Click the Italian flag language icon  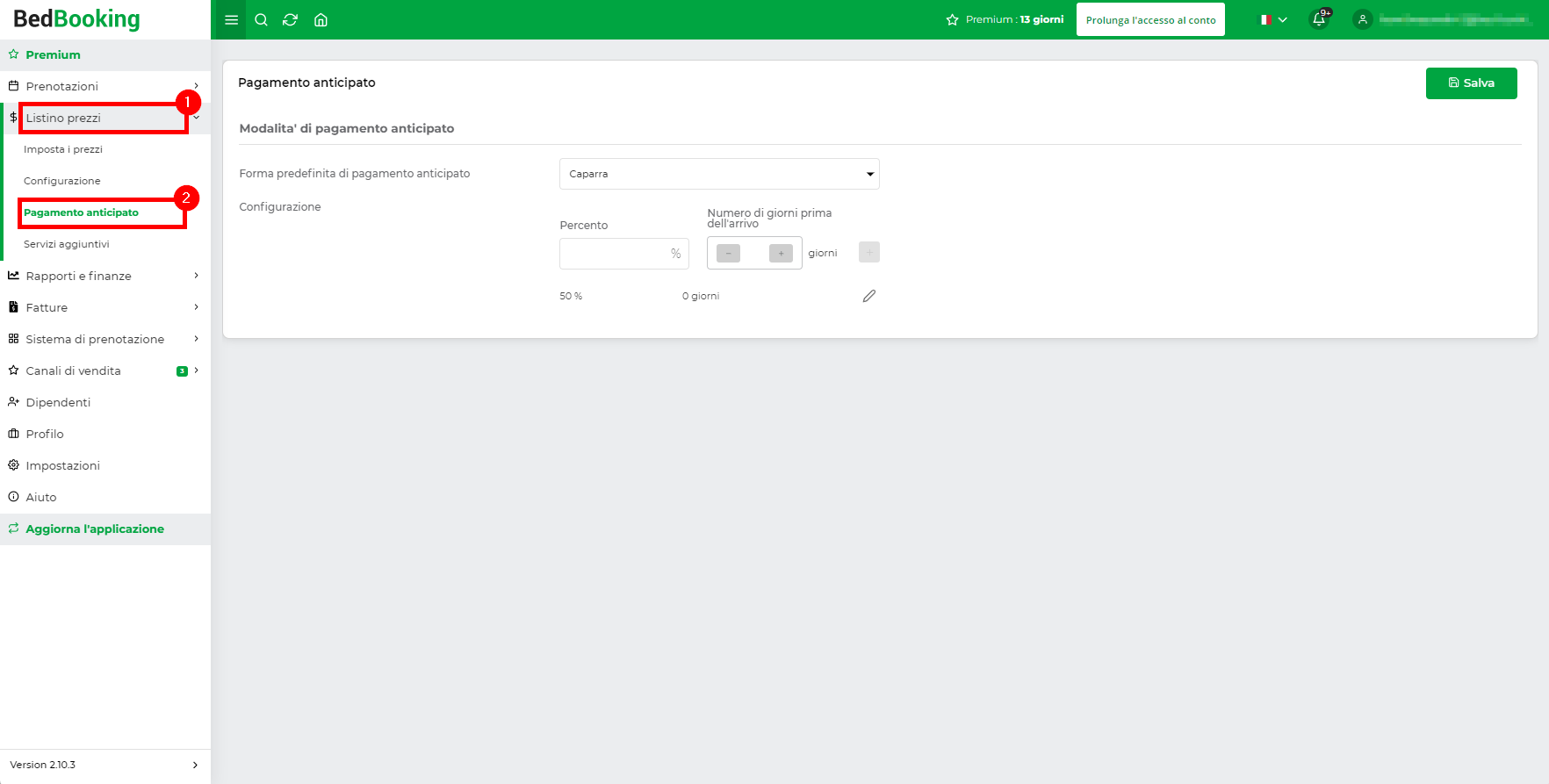click(x=1266, y=19)
